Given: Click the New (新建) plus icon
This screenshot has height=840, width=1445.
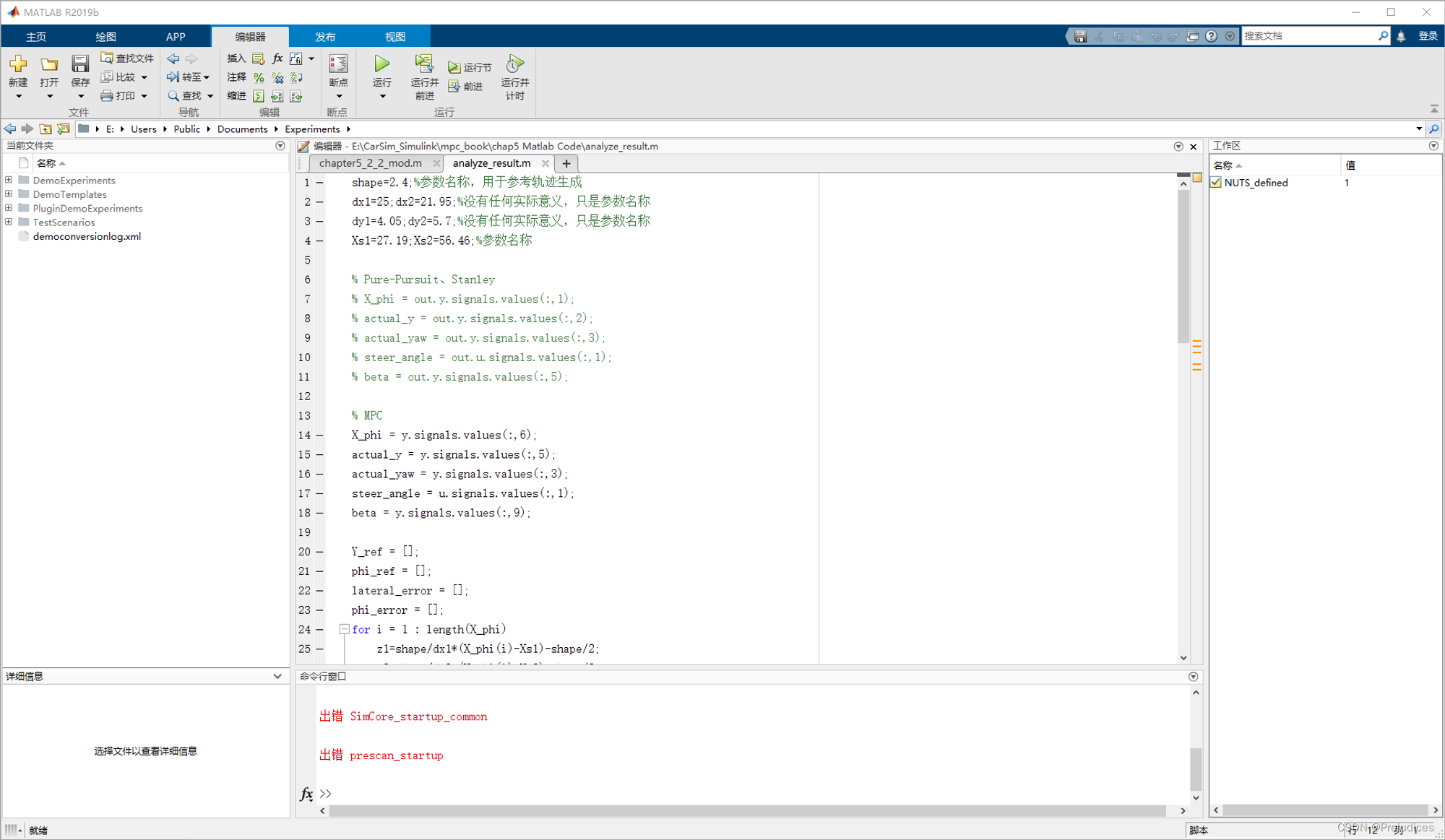Looking at the screenshot, I should [x=18, y=64].
